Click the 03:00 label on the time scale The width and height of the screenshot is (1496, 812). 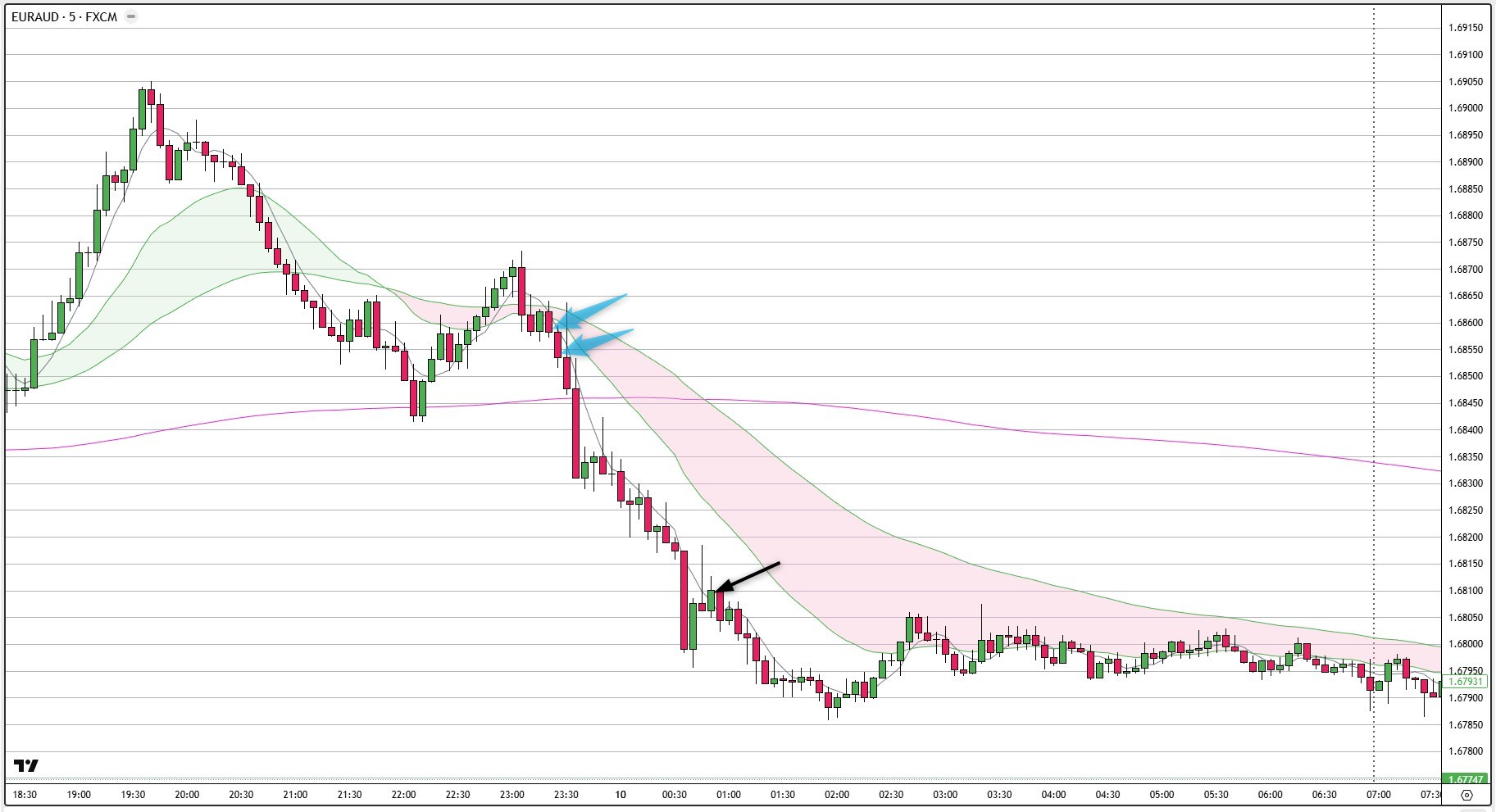point(944,794)
